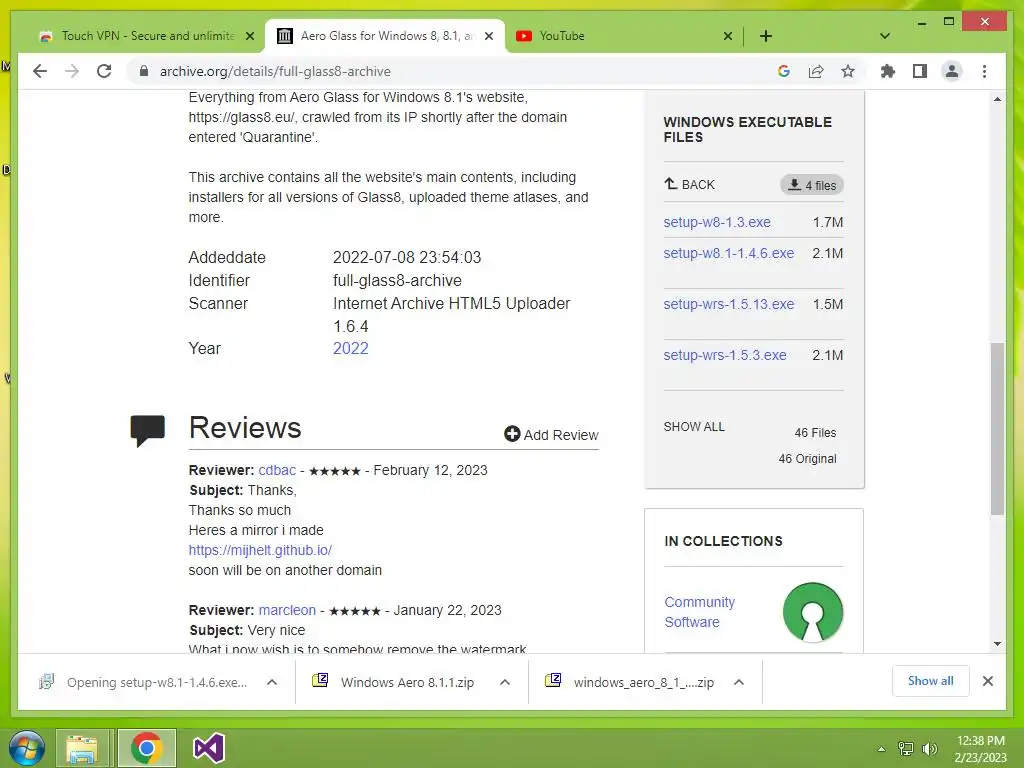The height and width of the screenshot is (768, 1024).
Task: Open the 46 Files link
Action: [815, 432]
